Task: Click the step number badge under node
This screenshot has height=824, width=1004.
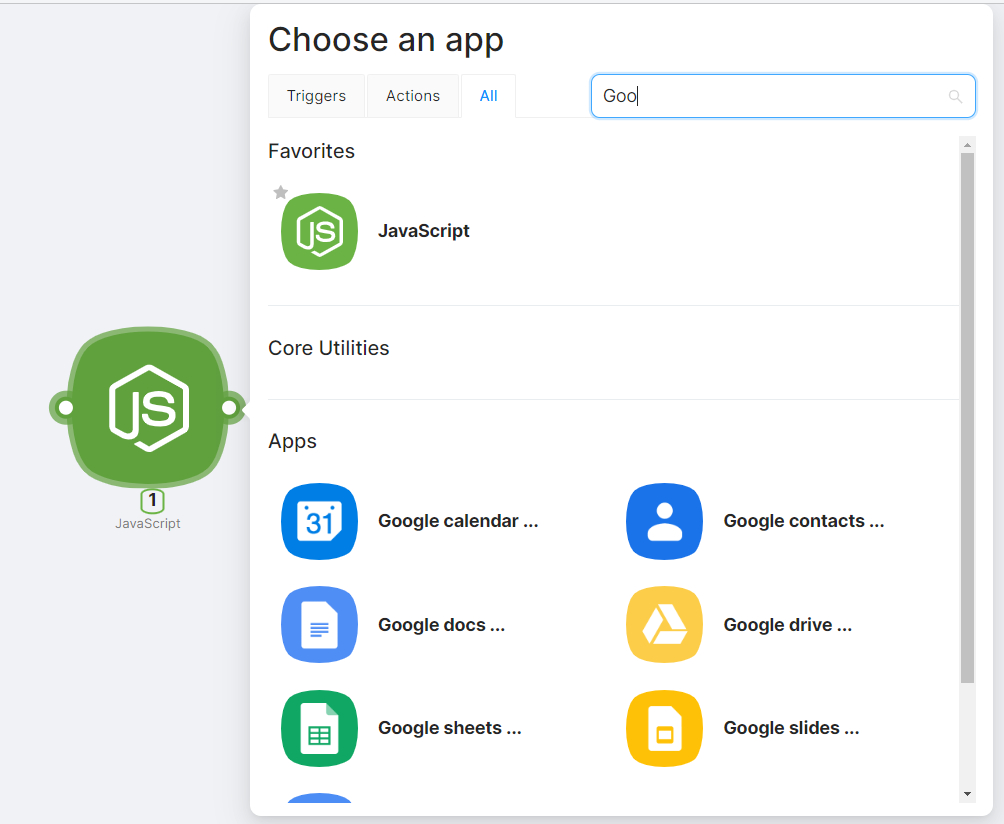Action: tap(152, 501)
